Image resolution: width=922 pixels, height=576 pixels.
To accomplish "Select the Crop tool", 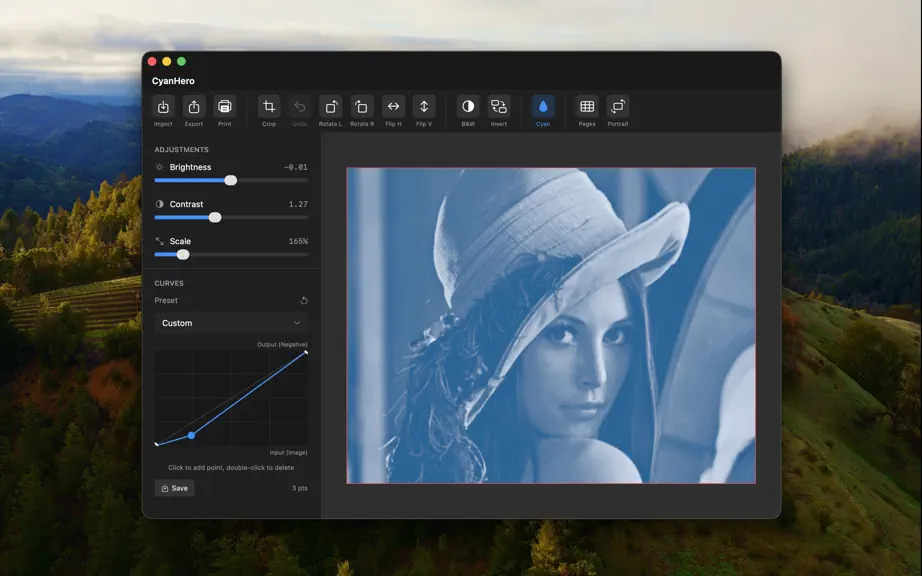I will point(269,106).
